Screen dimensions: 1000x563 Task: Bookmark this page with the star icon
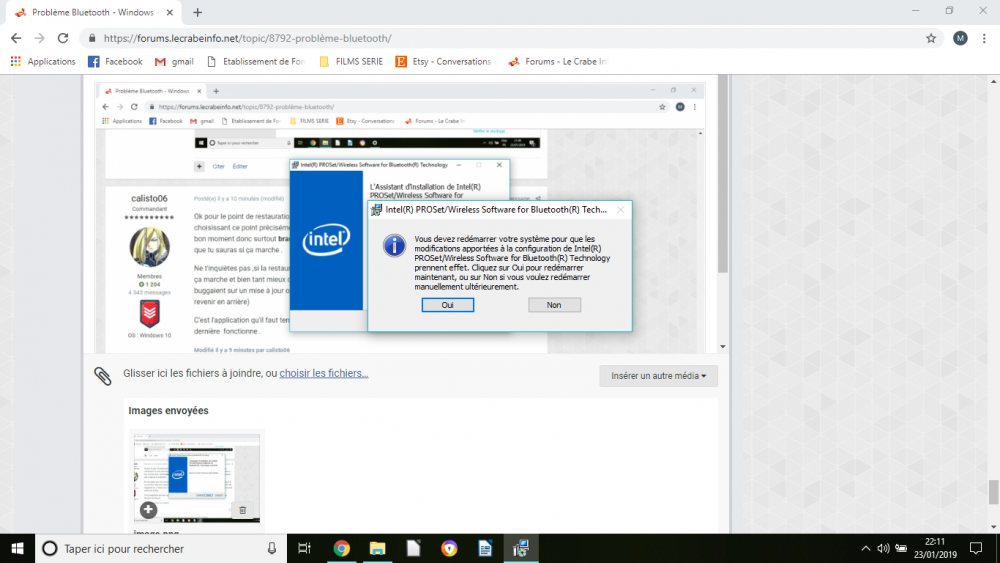[x=931, y=38]
